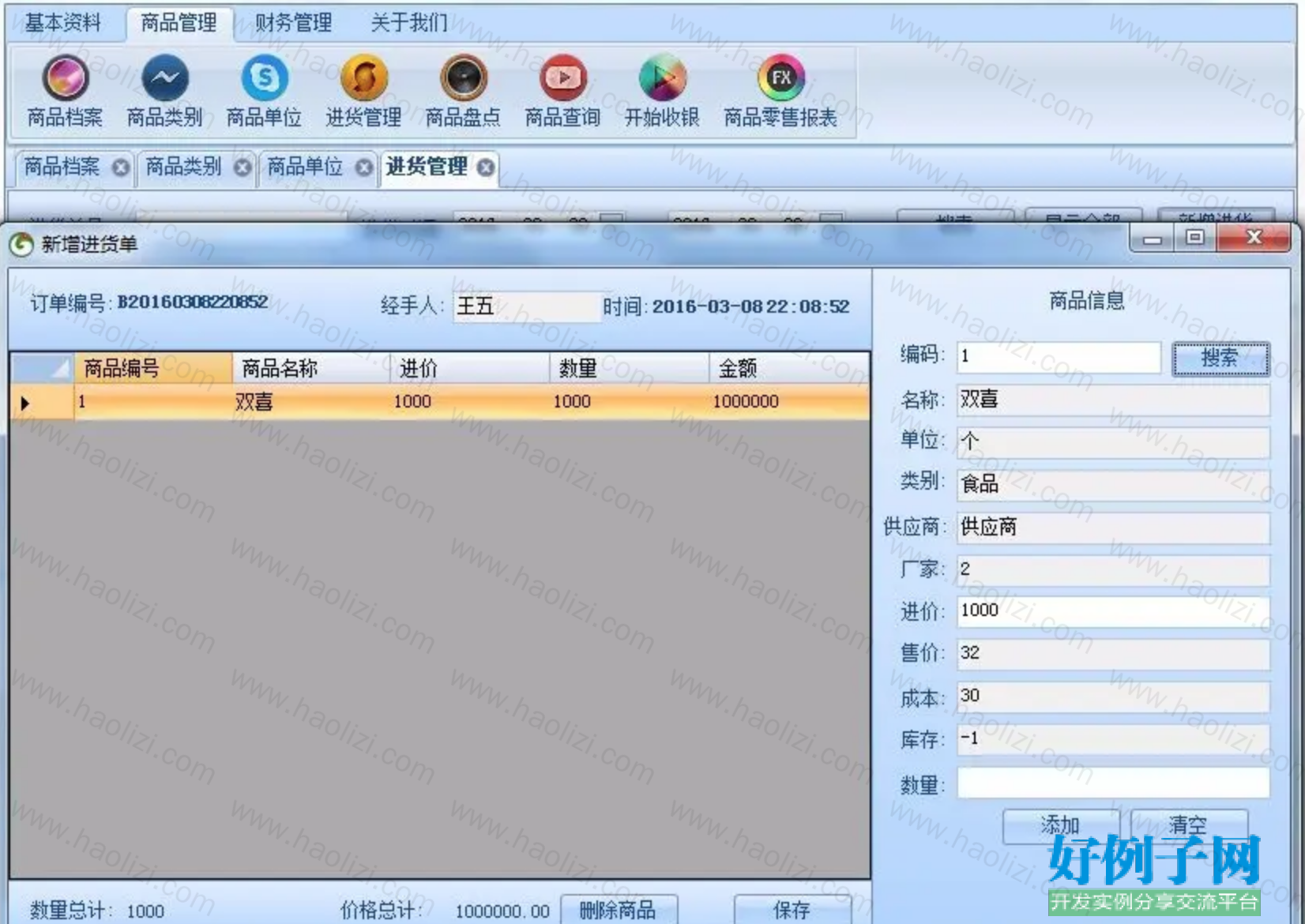The width and height of the screenshot is (1305, 924).
Task: Click the 新增进货单 window title icon
Action: (21, 245)
